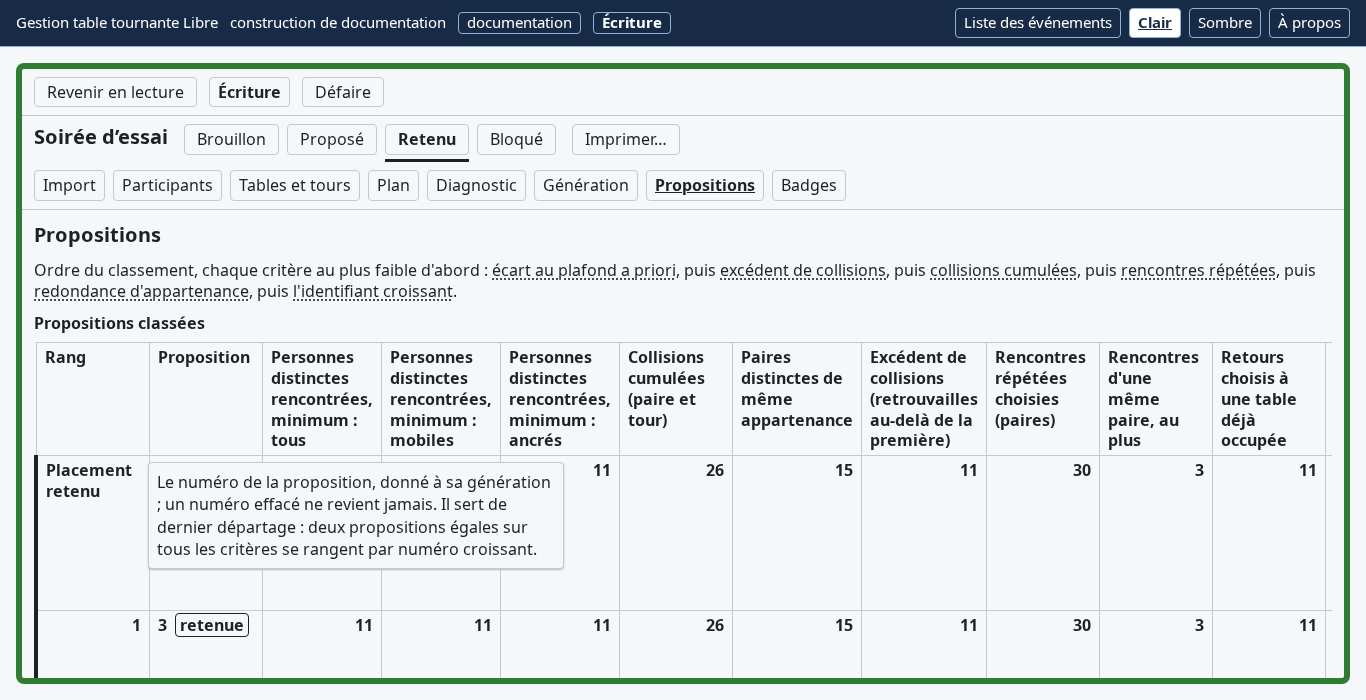Set status to Brouillon

coord(231,139)
